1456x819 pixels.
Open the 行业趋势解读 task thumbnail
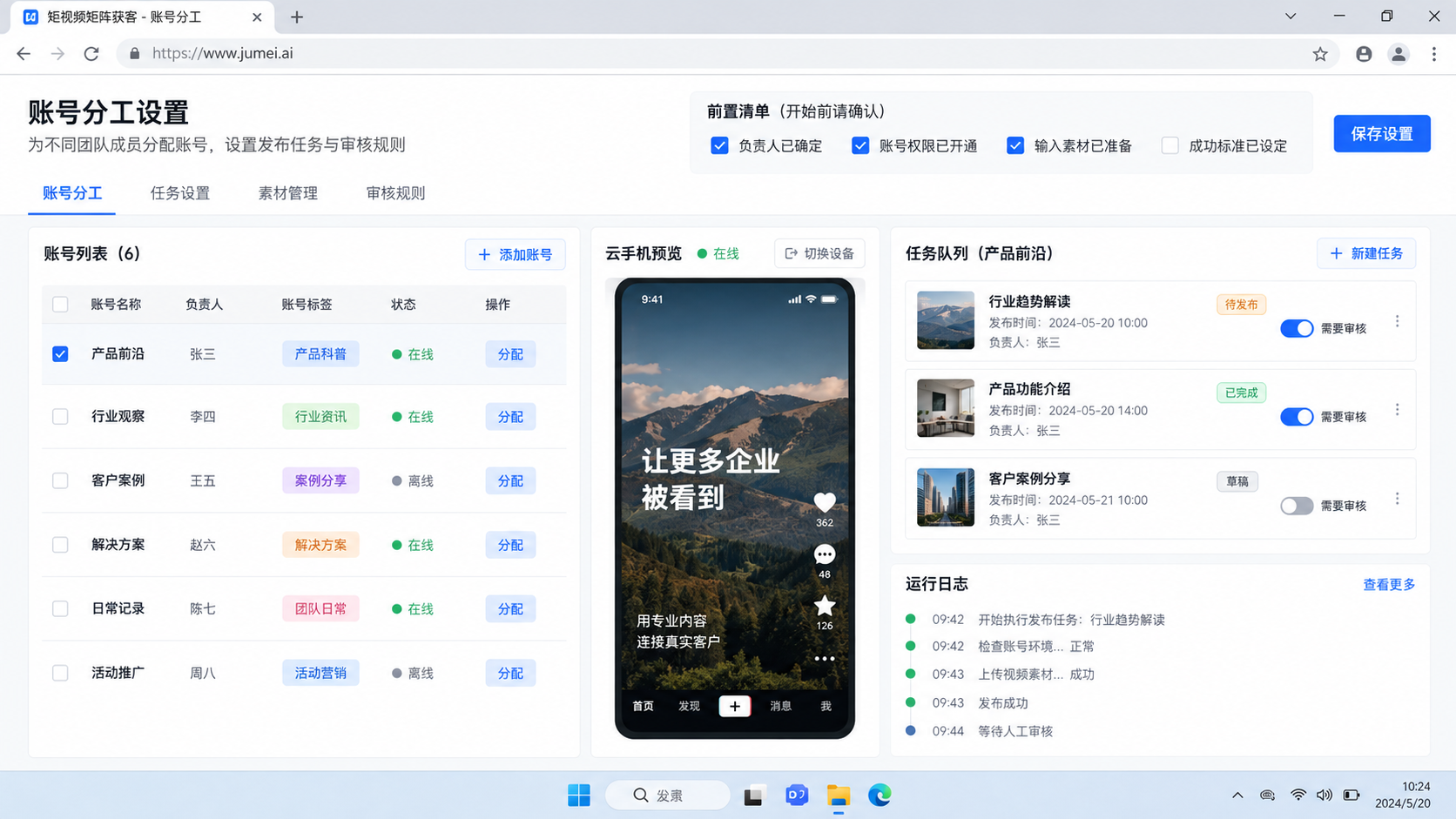[946, 320]
